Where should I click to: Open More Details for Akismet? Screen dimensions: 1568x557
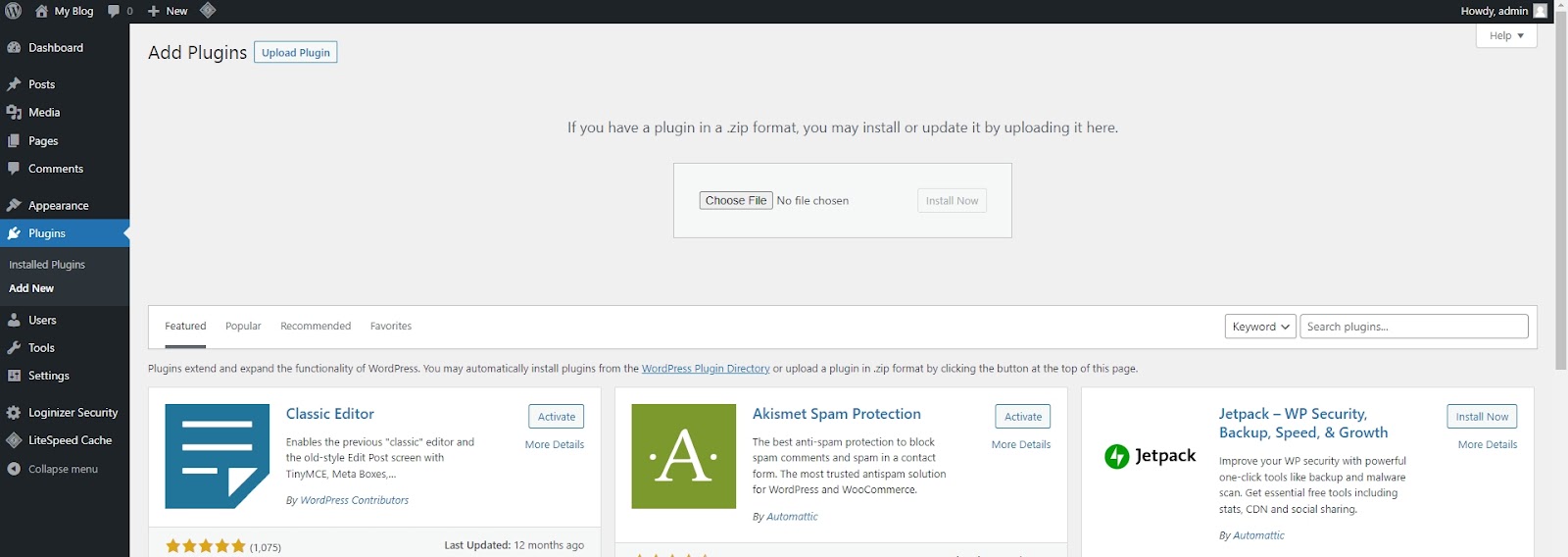pyautogui.click(x=1021, y=444)
